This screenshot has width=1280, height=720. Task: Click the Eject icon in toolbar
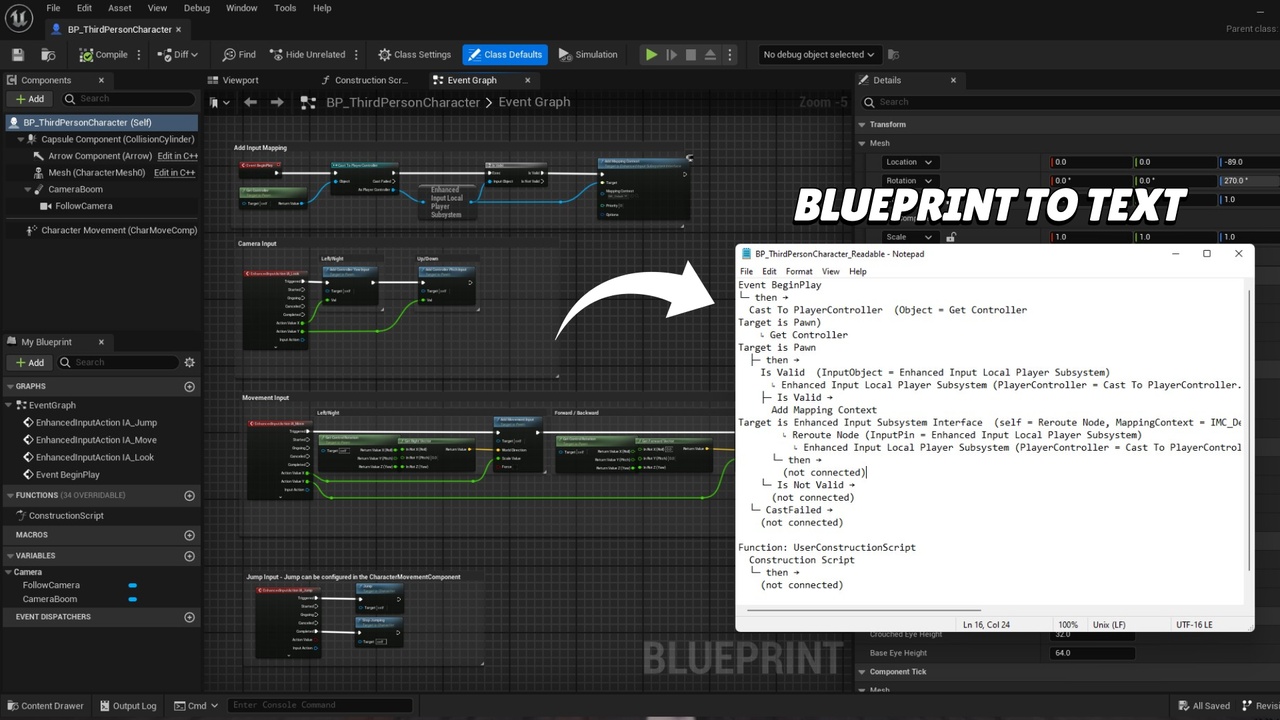pyautogui.click(x=710, y=55)
